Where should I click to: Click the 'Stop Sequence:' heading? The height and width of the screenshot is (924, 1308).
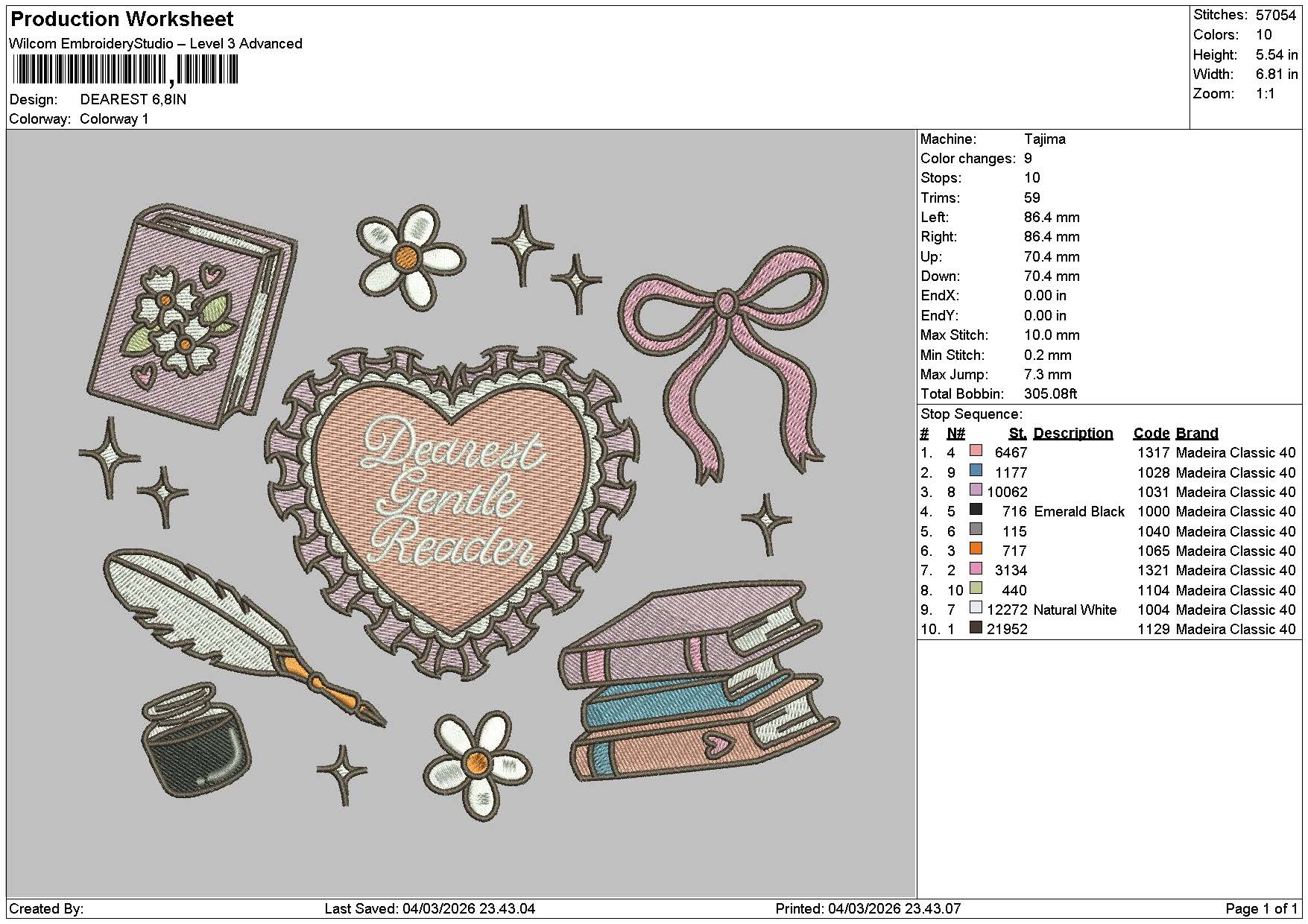coord(972,414)
